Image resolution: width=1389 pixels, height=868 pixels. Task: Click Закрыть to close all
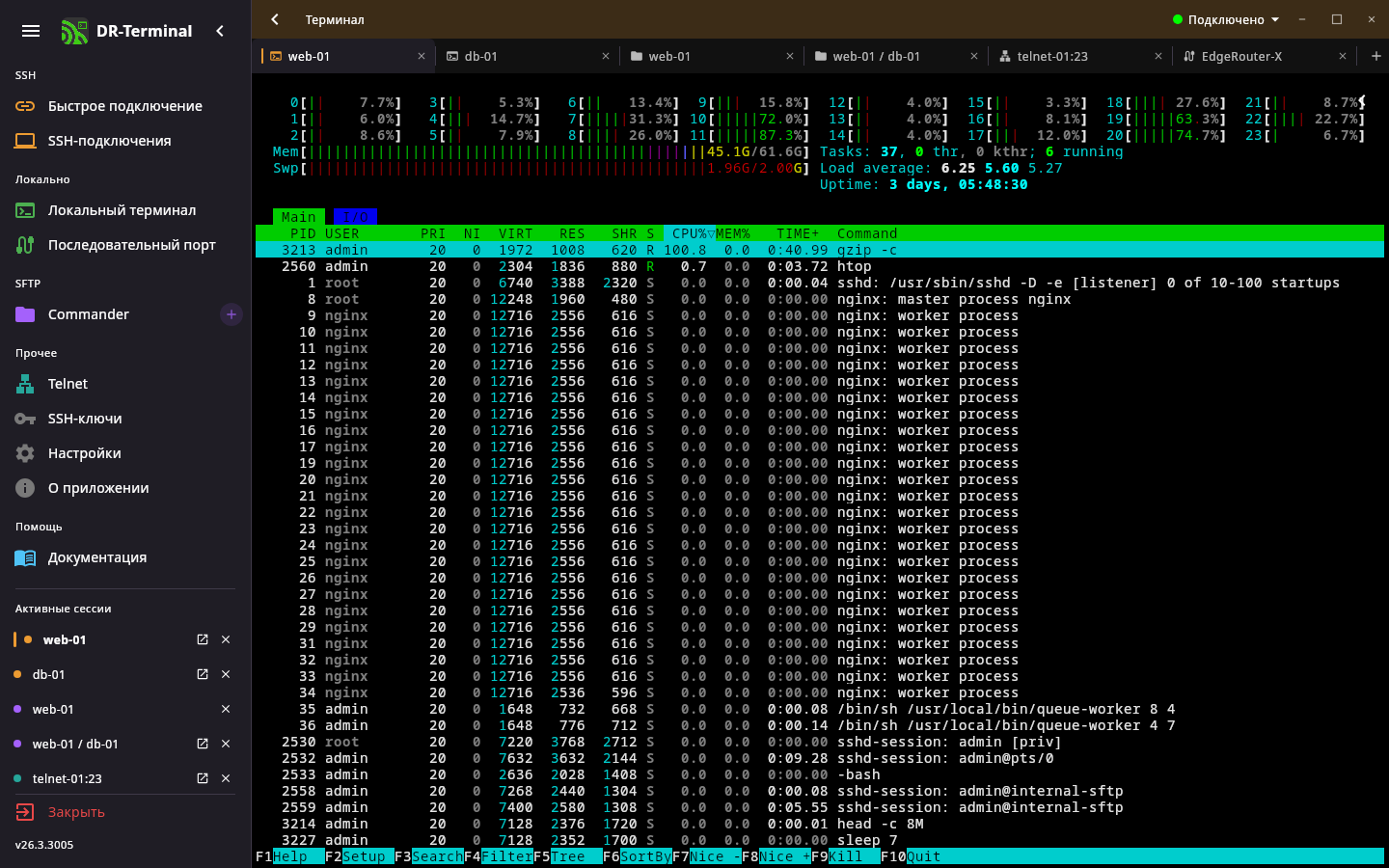click(60, 812)
